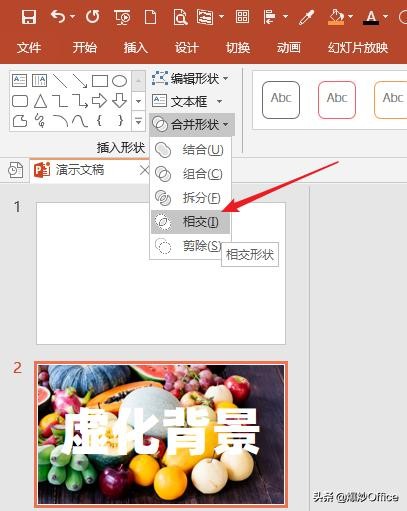Click the grid-style view icon in quick toolbar
The image size is (407, 511).
click(x=242, y=17)
